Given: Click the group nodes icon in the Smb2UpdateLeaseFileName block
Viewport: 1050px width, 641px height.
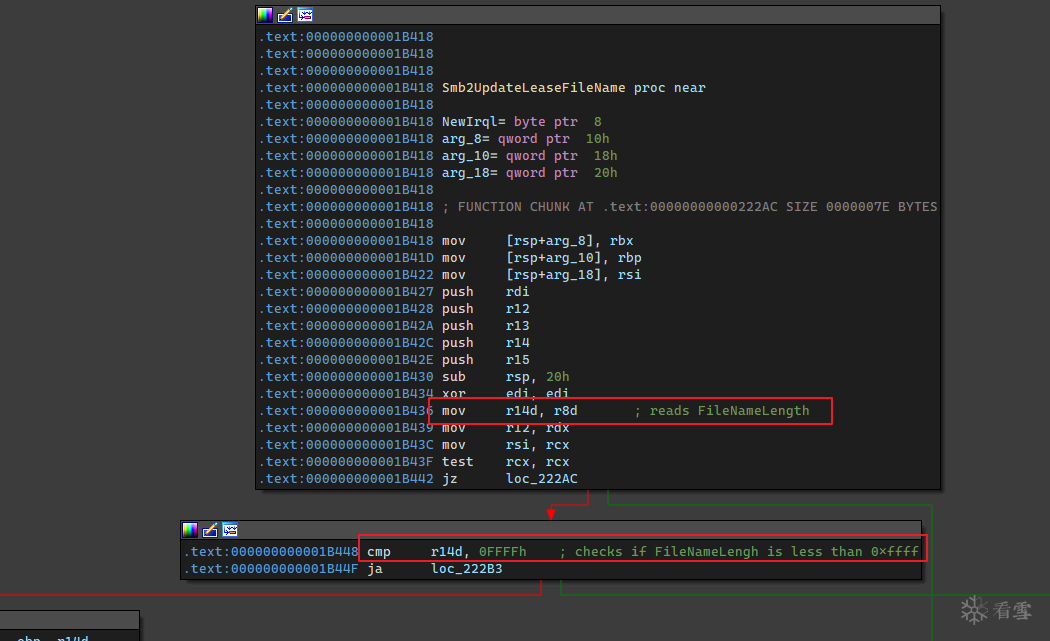Looking at the screenshot, I should coord(305,15).
